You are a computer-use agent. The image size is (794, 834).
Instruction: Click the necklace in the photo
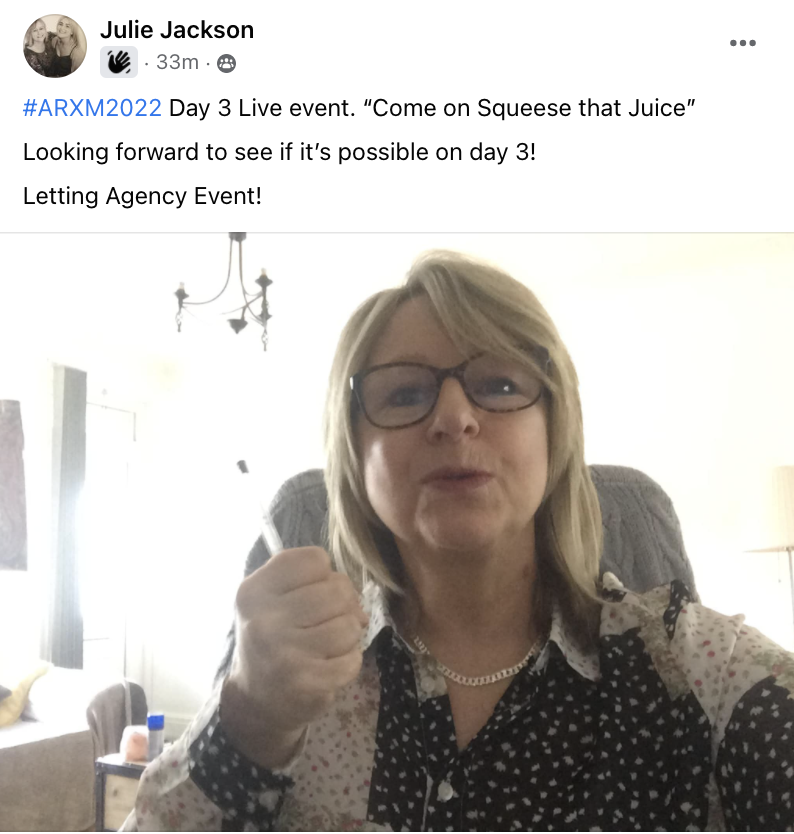tap(476, 666)
